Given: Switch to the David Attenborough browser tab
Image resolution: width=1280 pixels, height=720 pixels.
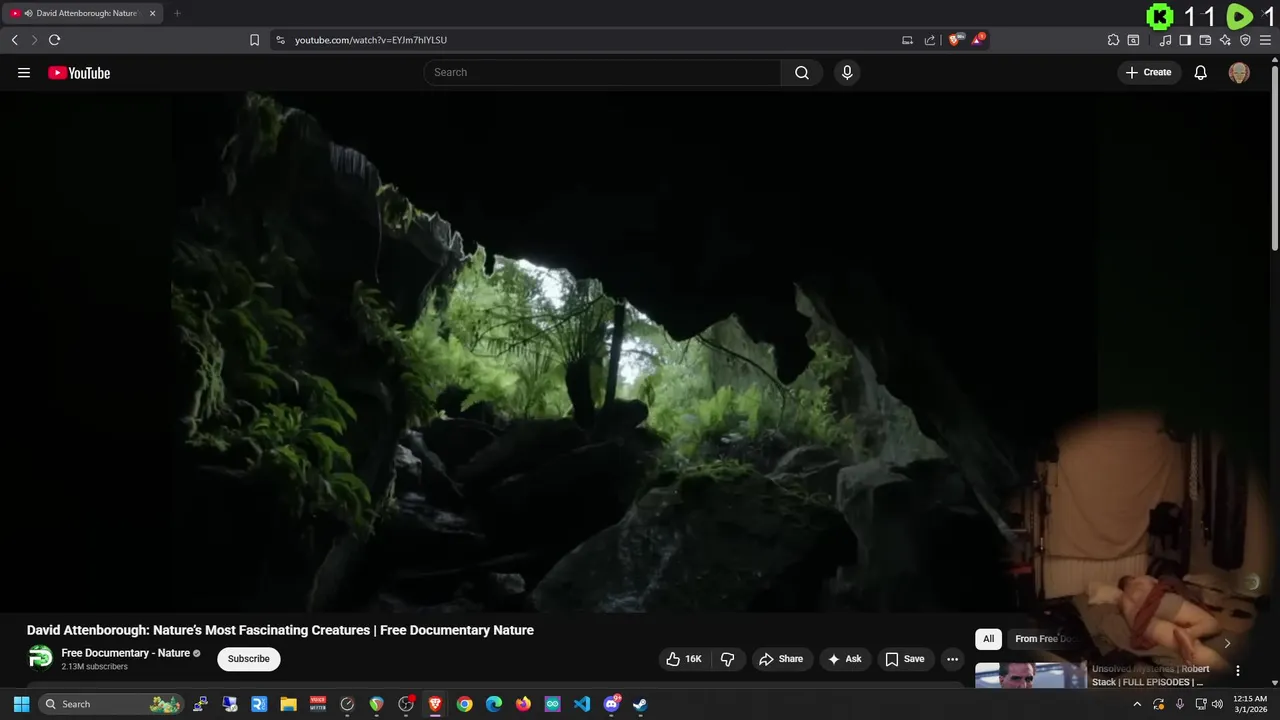Looking at the screenshot, I should coord(84,13).
